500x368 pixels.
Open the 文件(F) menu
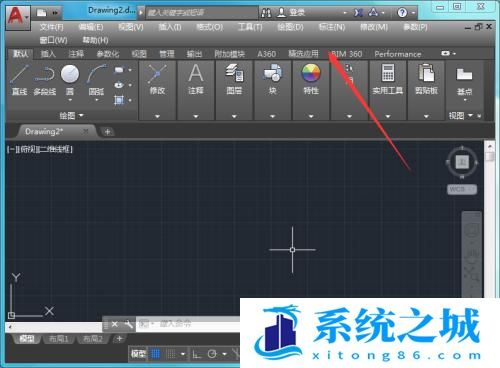click(x=51, y=27)
